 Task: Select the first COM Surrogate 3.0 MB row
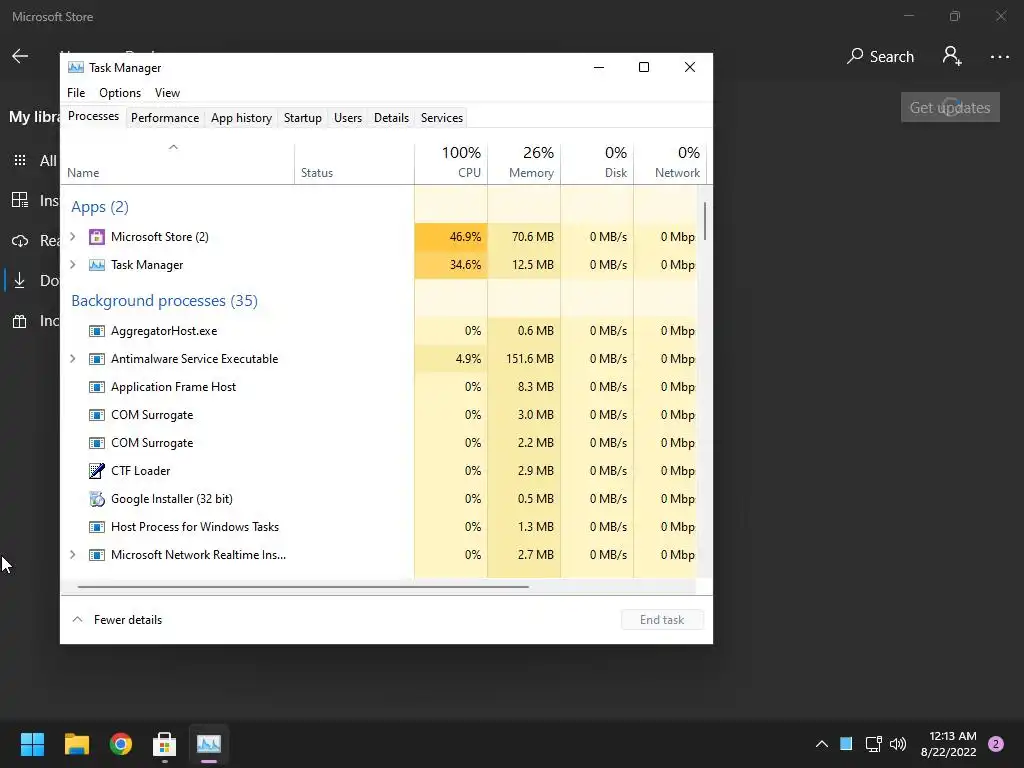[379, 415]
